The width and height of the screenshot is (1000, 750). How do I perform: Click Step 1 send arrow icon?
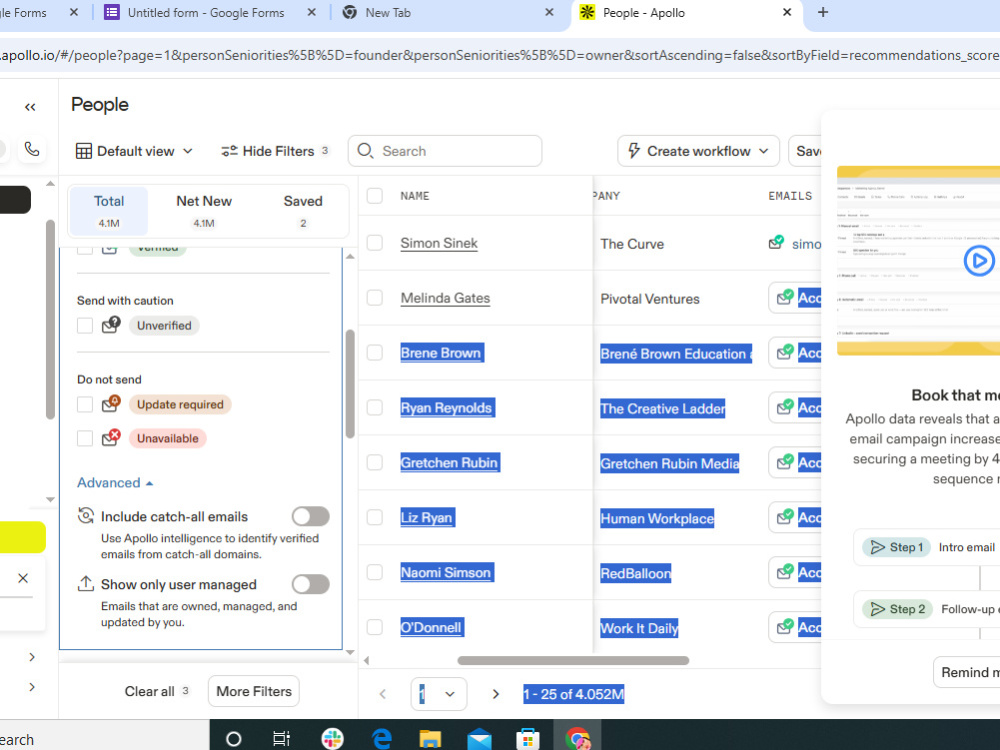point(878,547)
